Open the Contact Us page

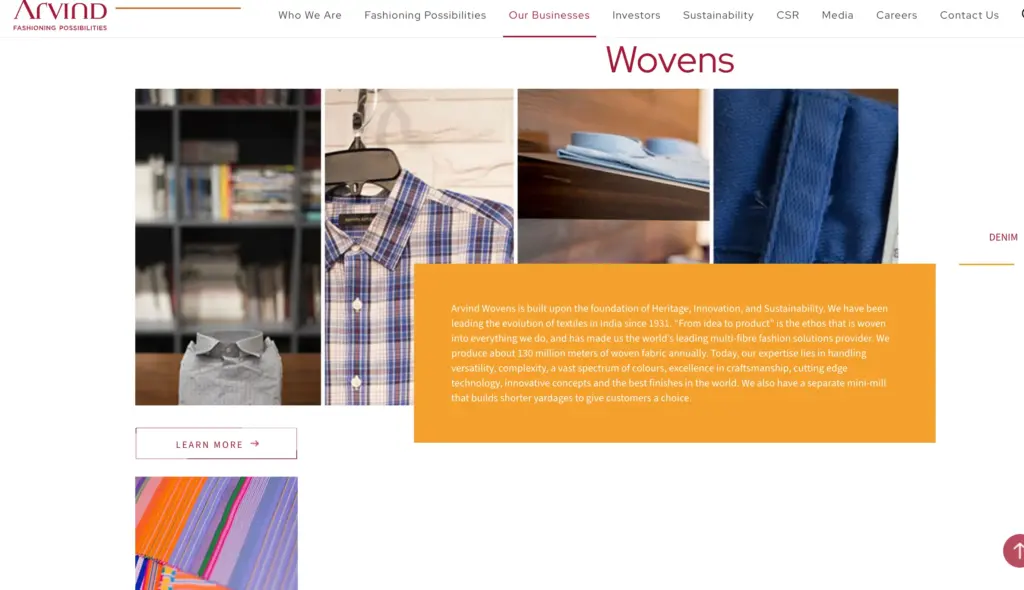tap(969, 15)
